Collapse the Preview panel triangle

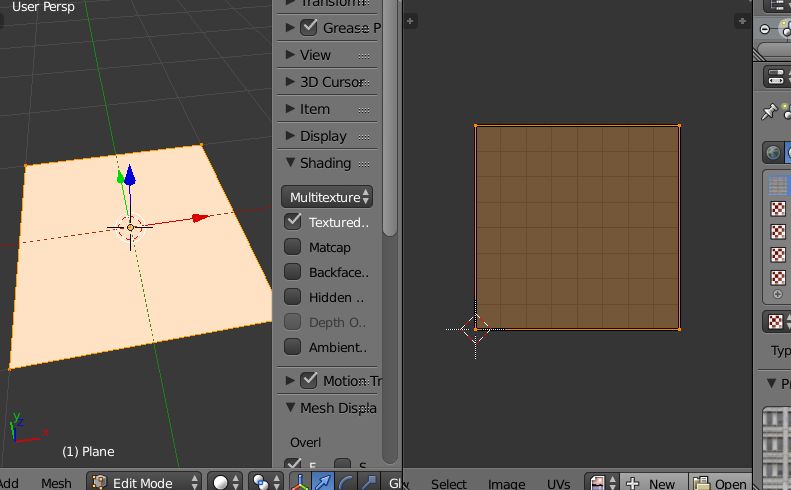click(771, 383)
